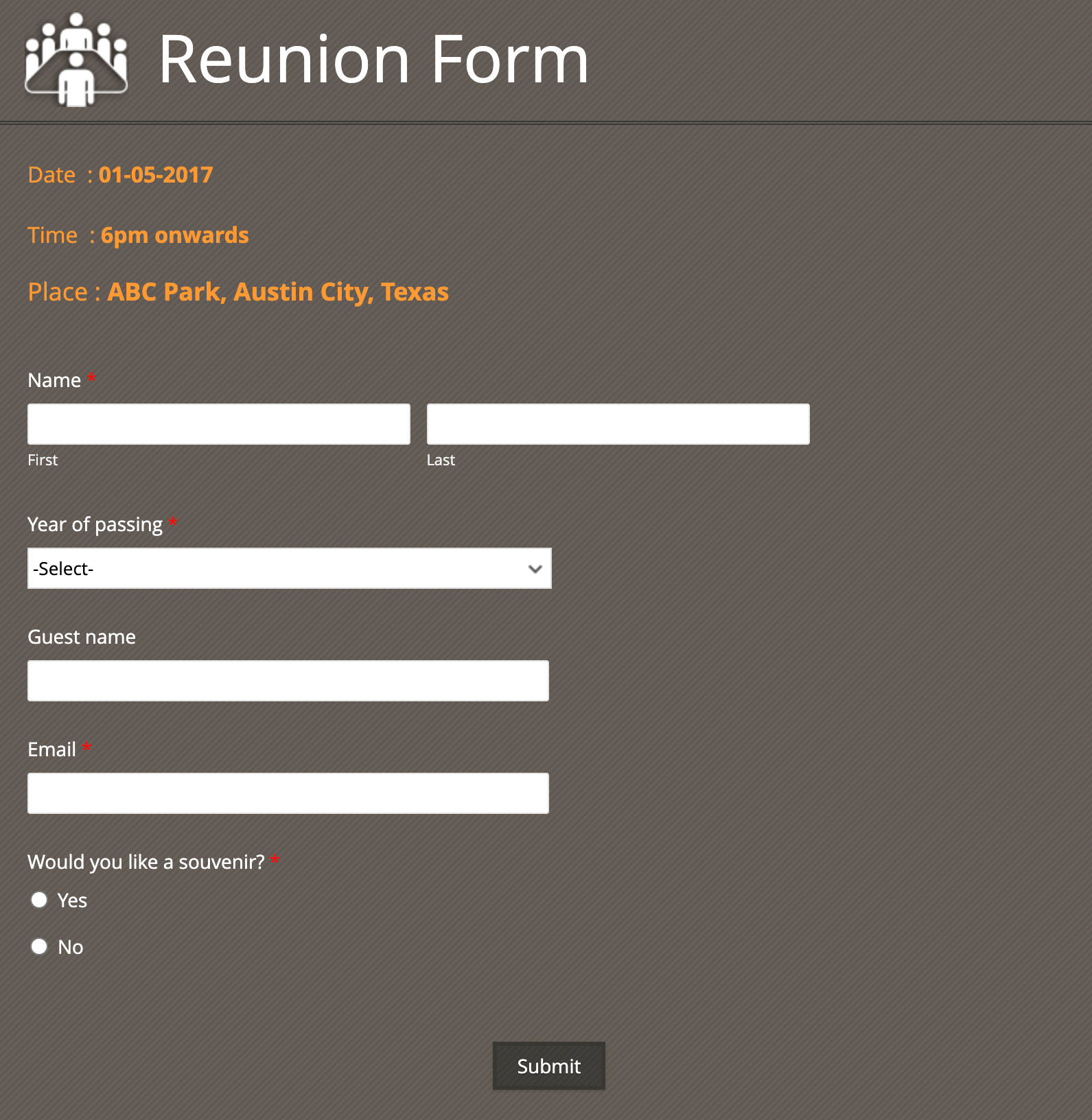Click the "6pm onwards" time text
The height and width of the screenshot is (1120, 1092).
click(174, 235)
